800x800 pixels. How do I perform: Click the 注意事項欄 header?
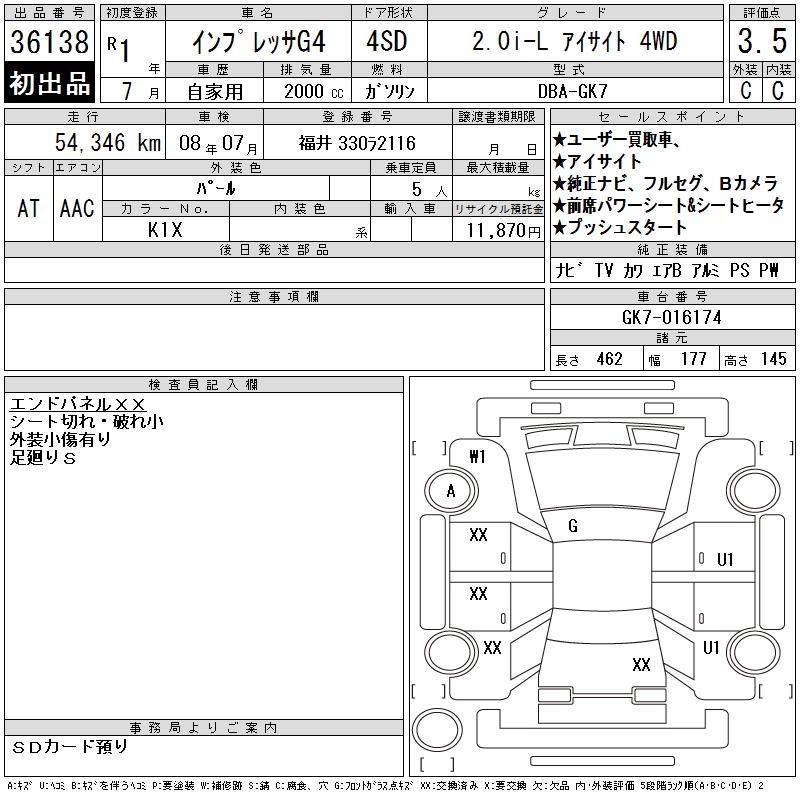pos(274,296)
